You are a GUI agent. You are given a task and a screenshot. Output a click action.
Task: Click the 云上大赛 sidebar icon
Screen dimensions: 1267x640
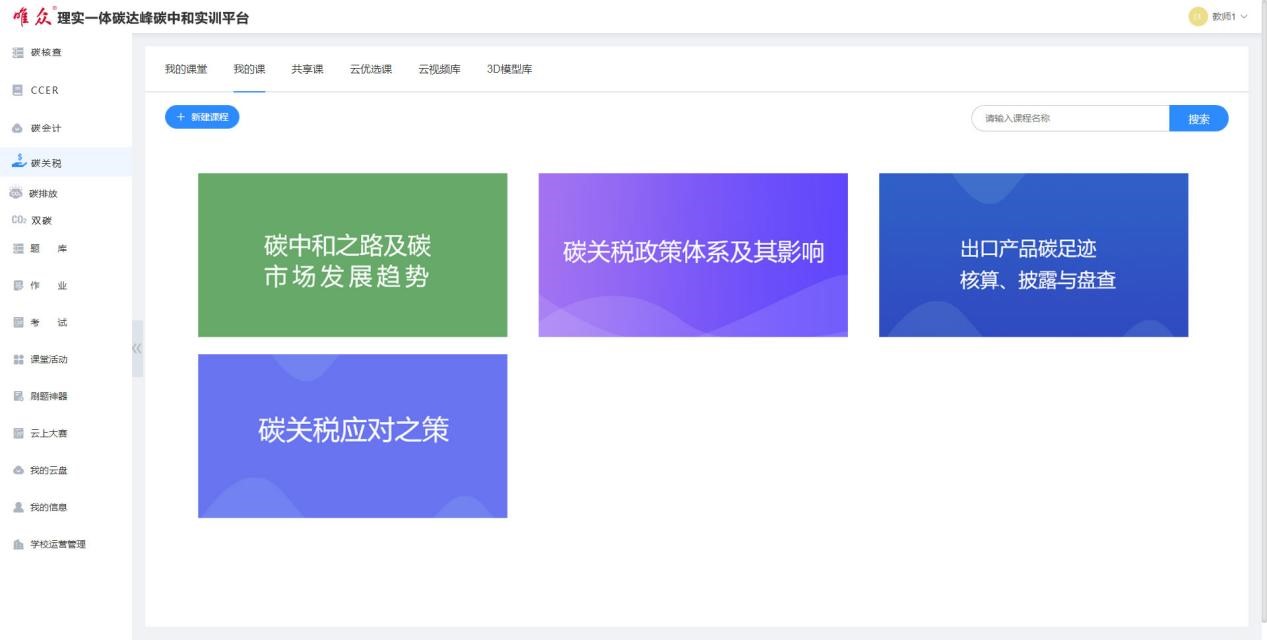17,433
